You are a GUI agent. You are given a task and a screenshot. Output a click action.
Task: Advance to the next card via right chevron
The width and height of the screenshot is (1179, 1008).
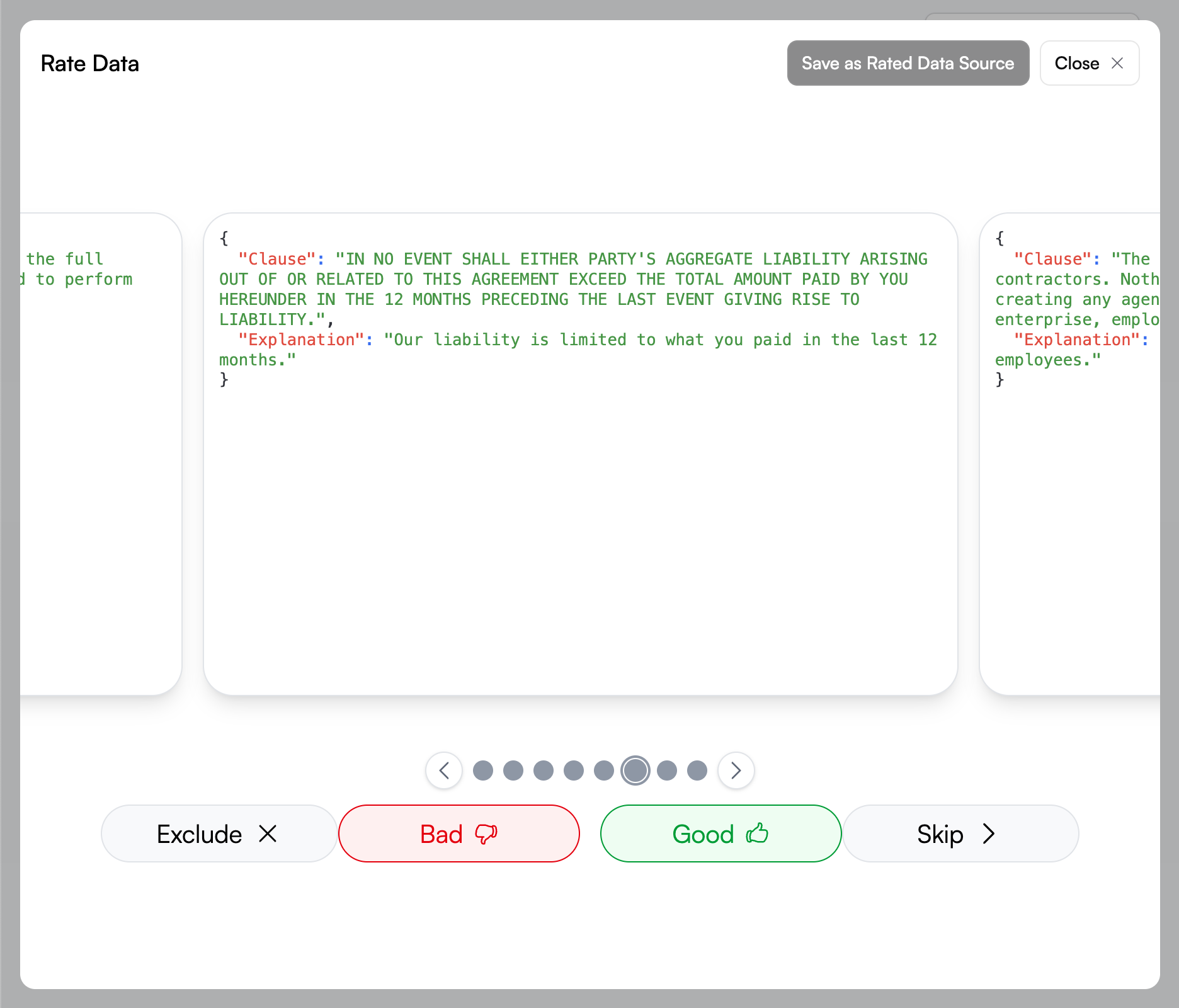pos(736,770)
